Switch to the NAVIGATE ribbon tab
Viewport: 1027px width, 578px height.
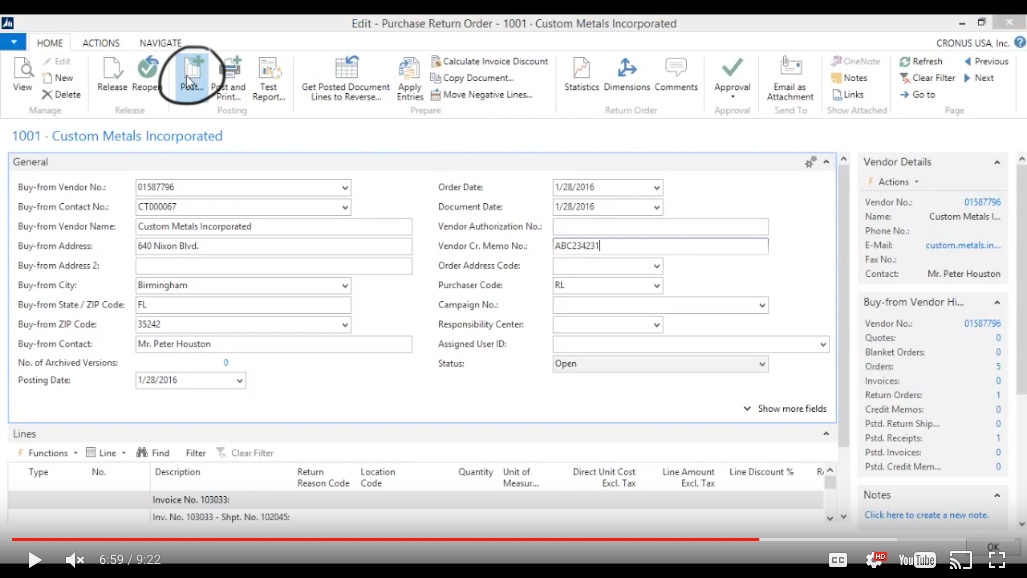point(160,43)
